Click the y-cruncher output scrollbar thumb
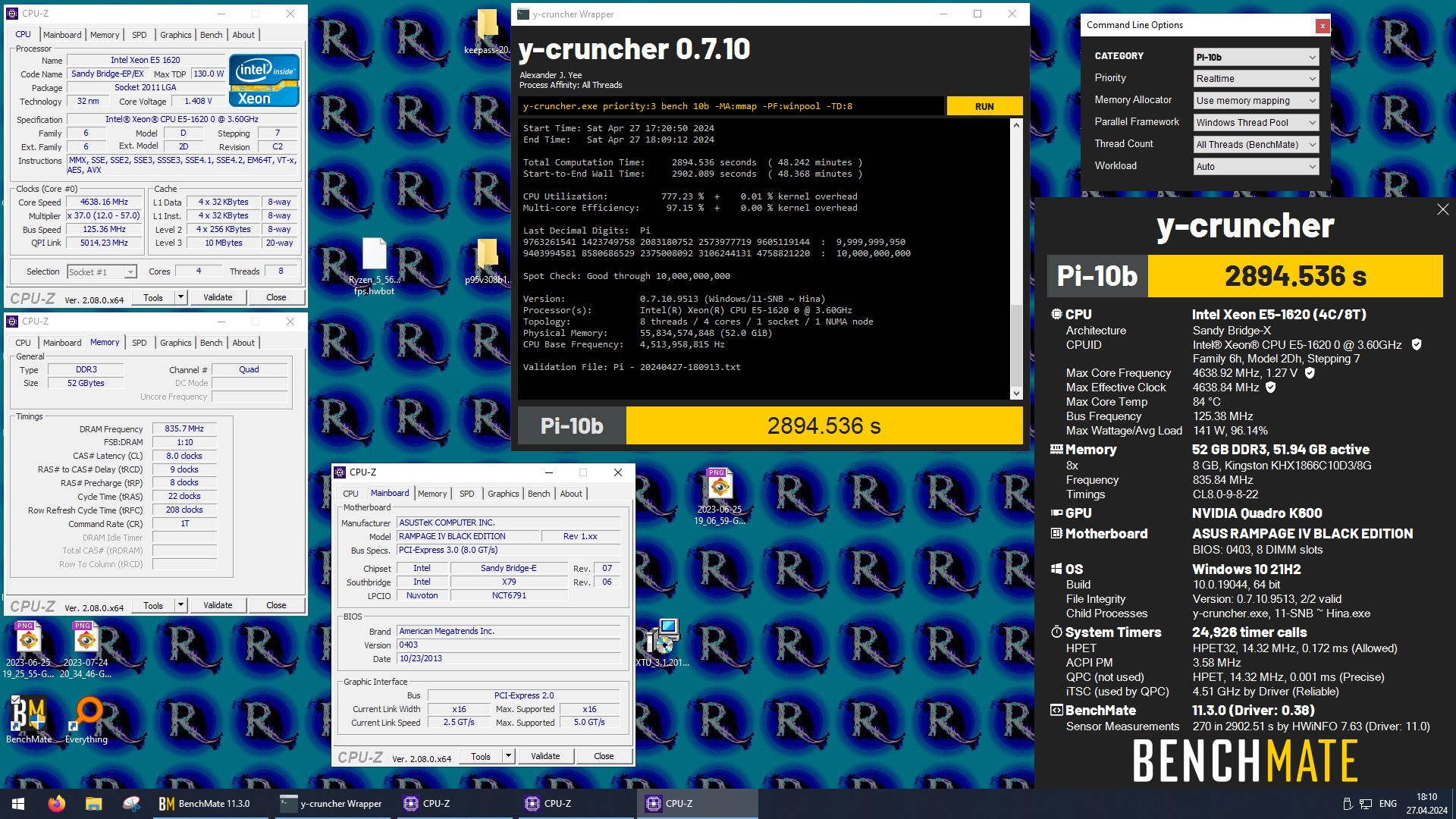 pyautogui.click(x=1016, y=345)
